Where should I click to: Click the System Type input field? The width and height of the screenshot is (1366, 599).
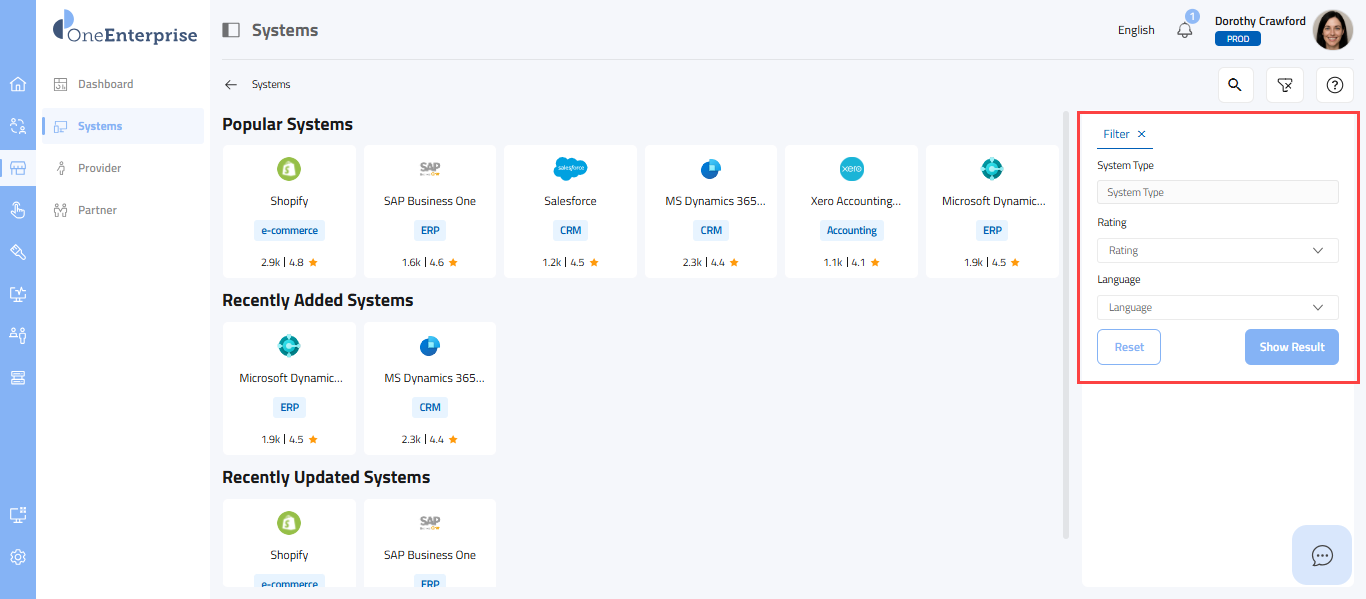tap(1217, 192)
